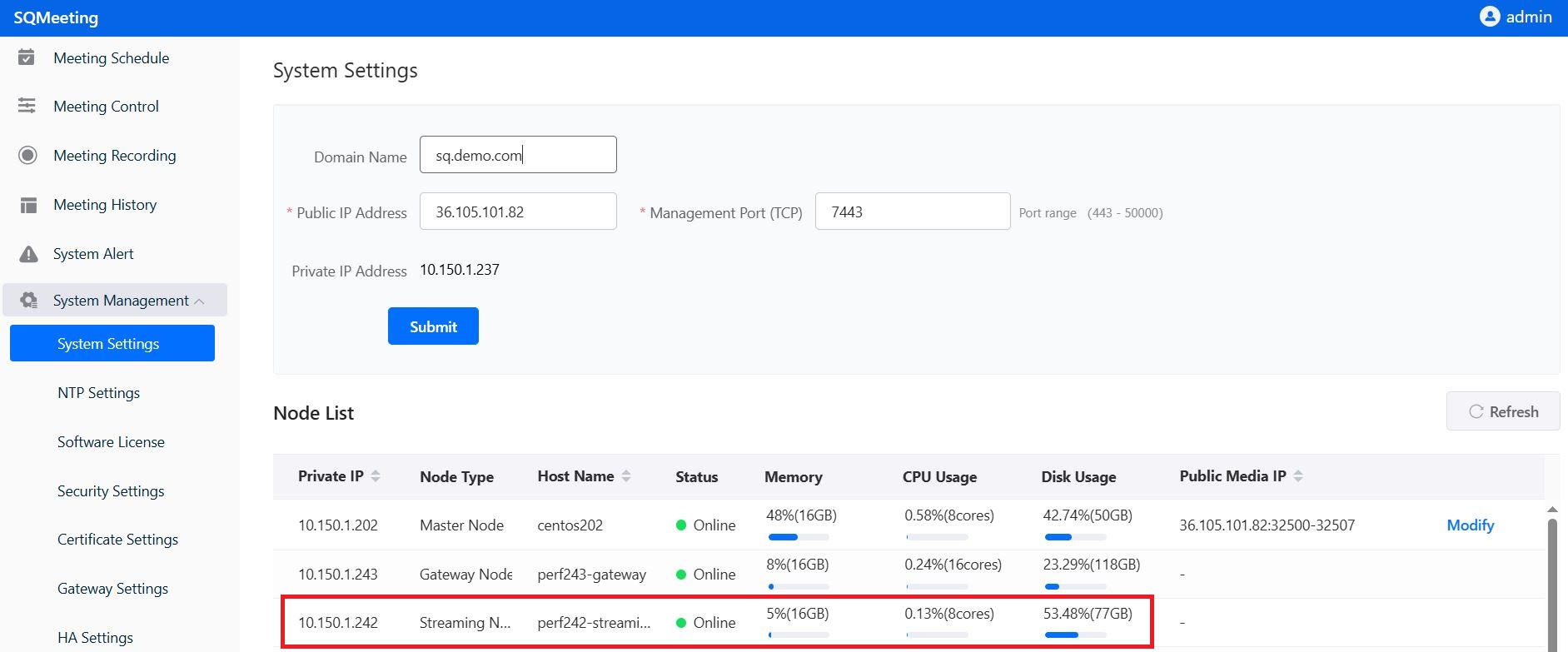
Task: Click Private IP 10.150.1.243 cell
Action: pyautogui.click(x=338, y=574)
